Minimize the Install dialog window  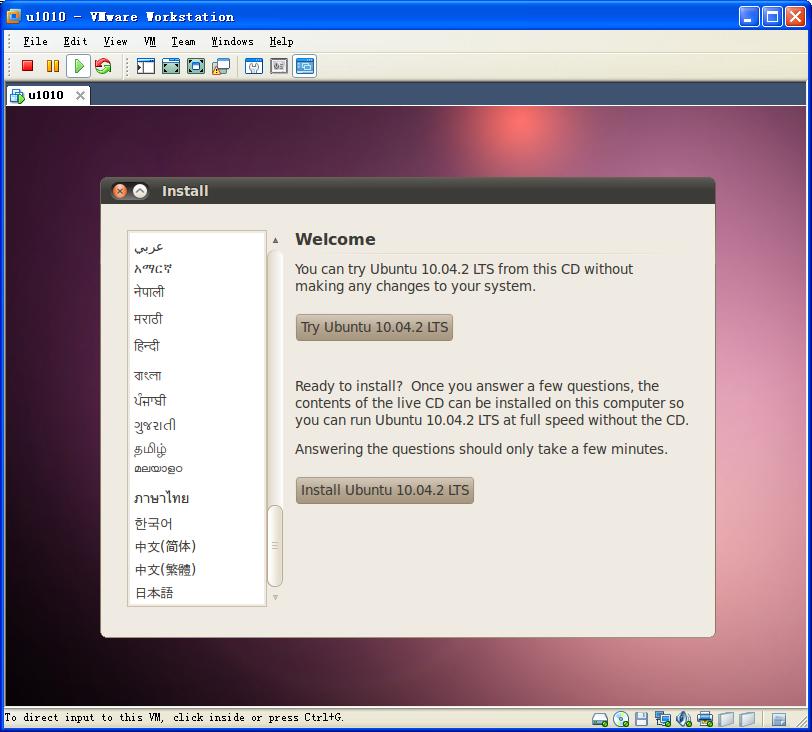(x=140, y=191)
